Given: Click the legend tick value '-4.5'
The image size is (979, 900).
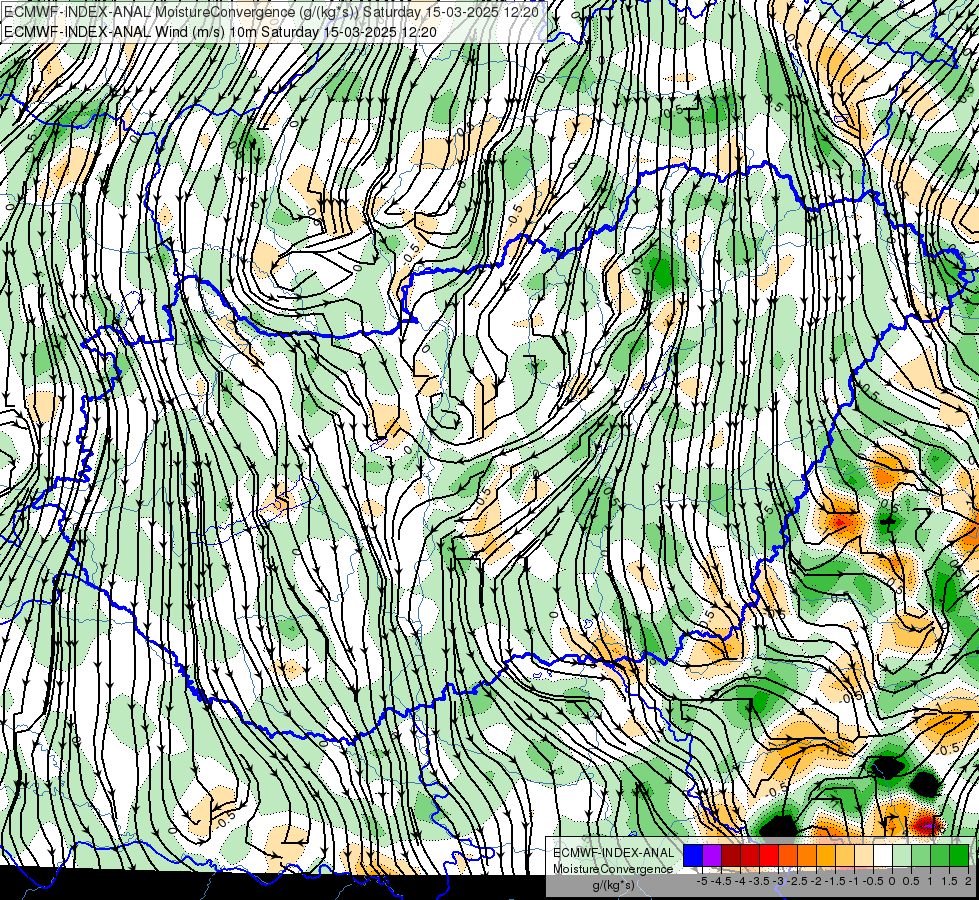Looking at the screenshot, I should (x=721, y=881).
